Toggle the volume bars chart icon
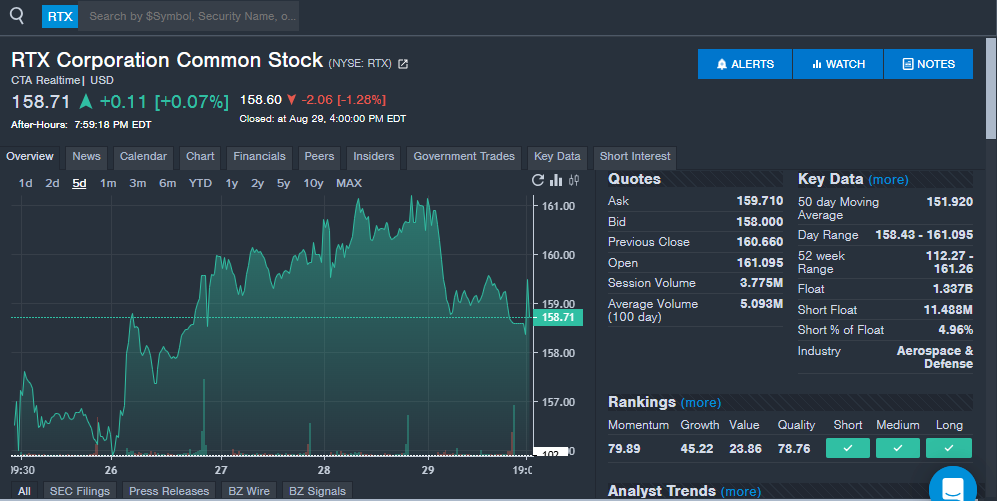The image size is (997, 501). (556, 181)
